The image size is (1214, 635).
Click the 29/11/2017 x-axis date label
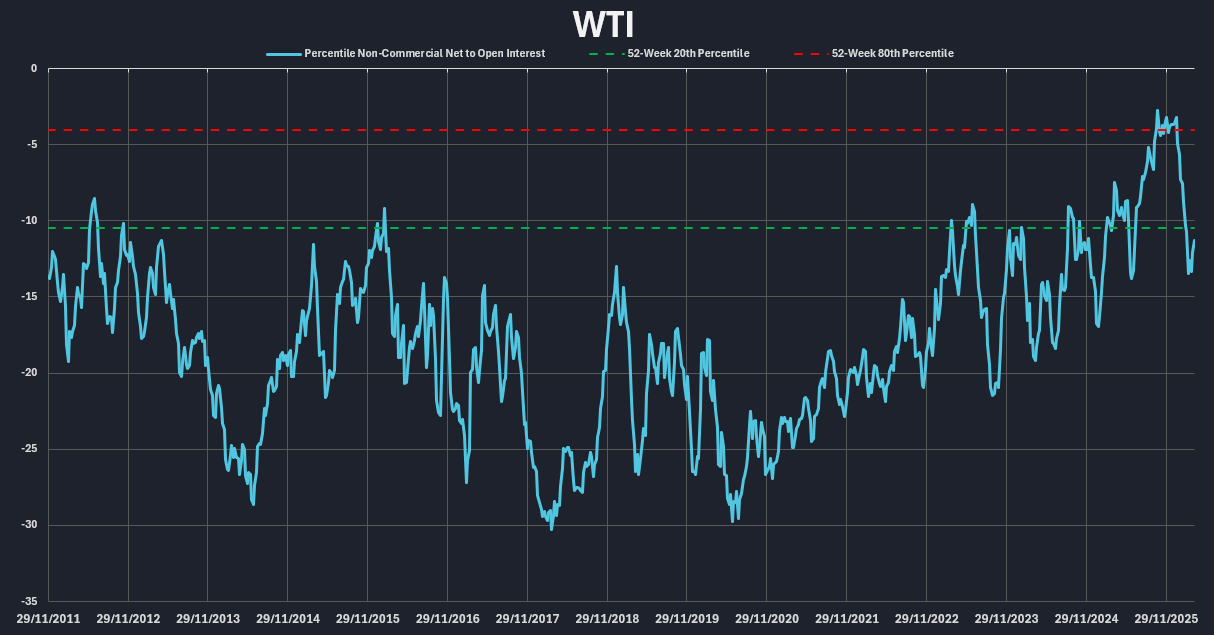pos(527,619)
